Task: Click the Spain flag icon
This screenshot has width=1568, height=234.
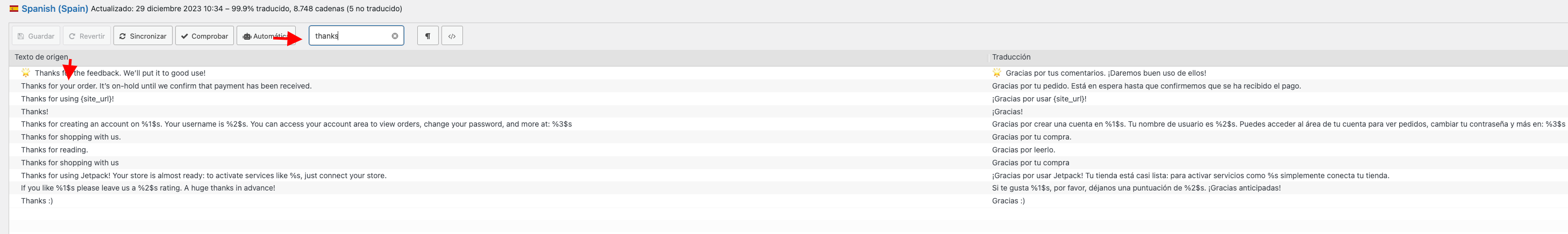Action: (x=14, y=9)
